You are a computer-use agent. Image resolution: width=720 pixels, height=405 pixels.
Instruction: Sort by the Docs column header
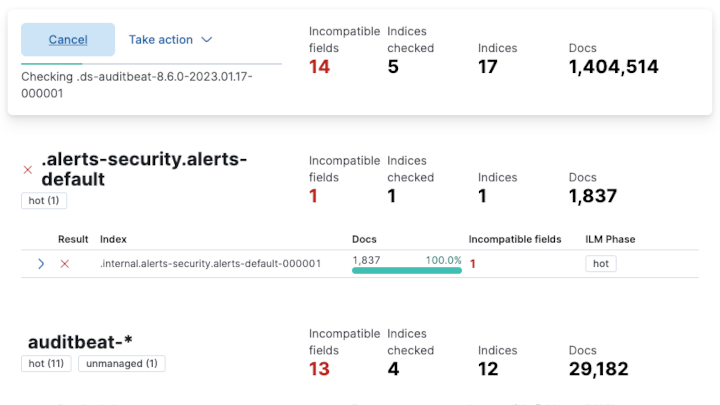click(364, 239)
